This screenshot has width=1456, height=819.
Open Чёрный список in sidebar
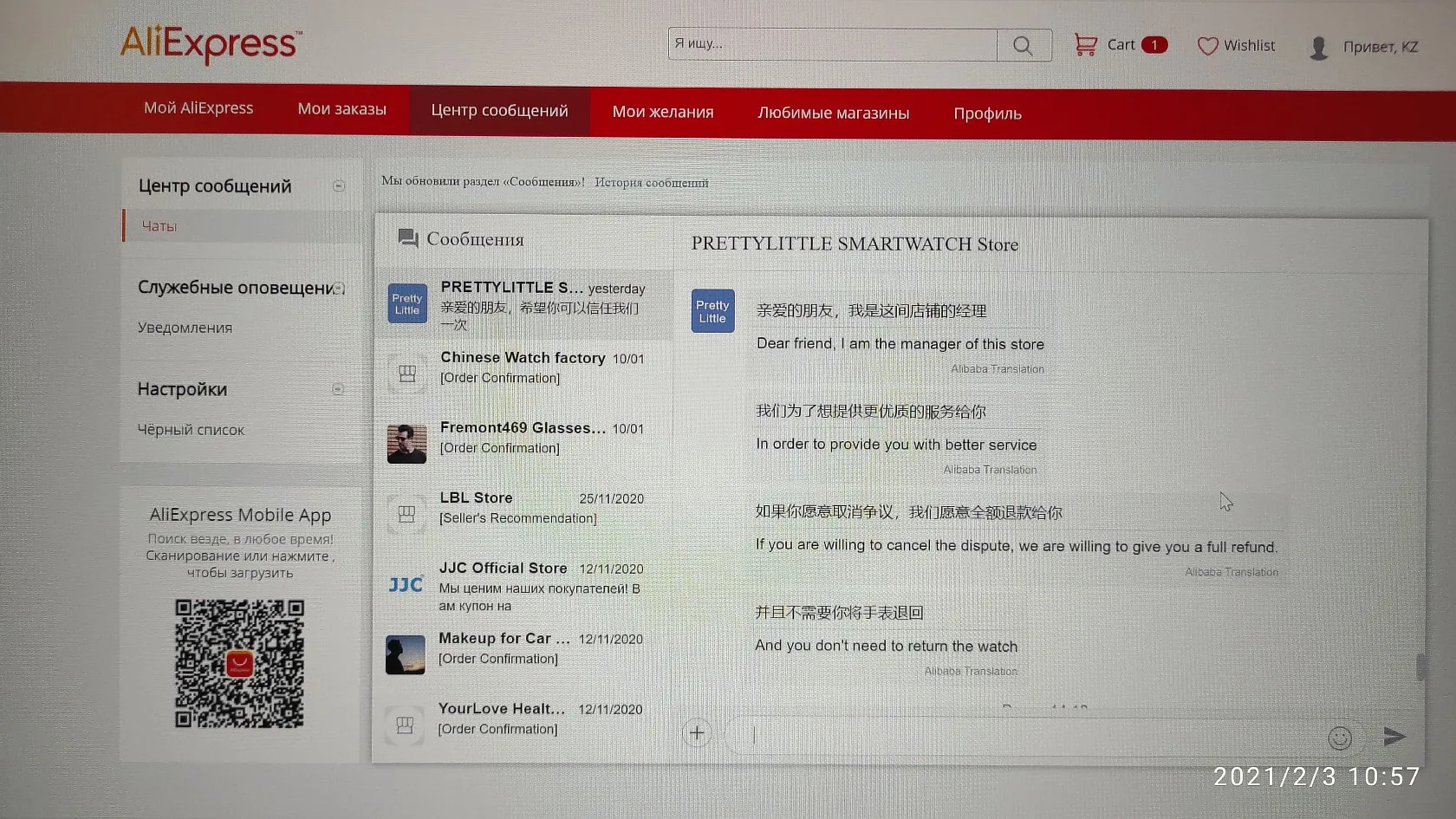[x=191, y=430]
